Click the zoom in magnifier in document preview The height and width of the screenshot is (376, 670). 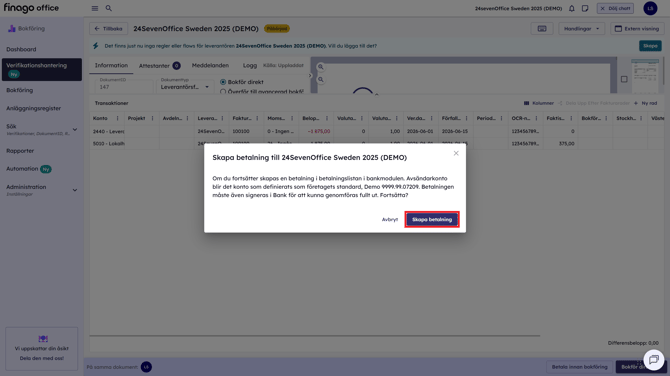point(320,67)
